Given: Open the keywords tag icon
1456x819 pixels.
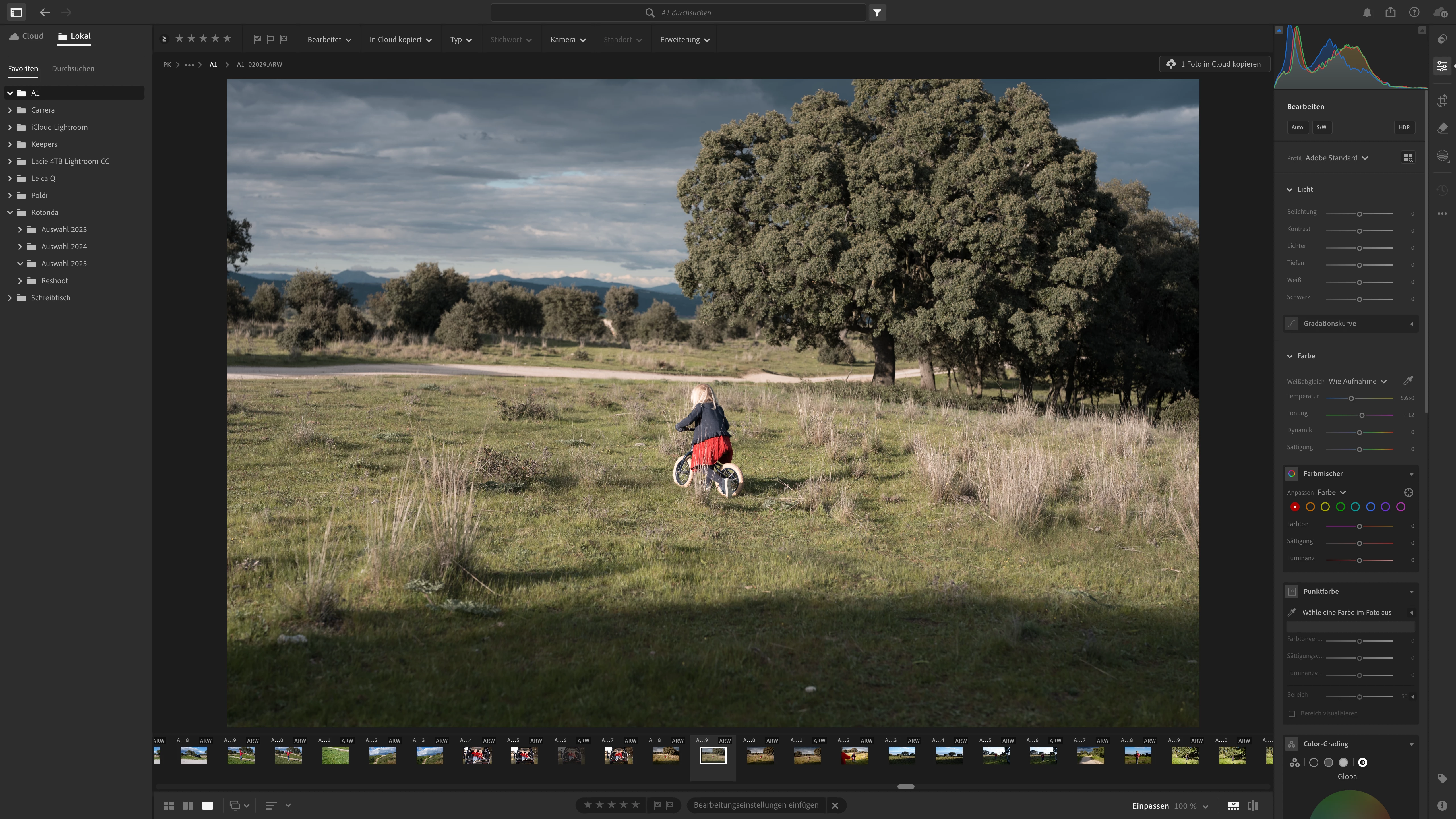Looking at the screenshot, I should coord(1442,778).
